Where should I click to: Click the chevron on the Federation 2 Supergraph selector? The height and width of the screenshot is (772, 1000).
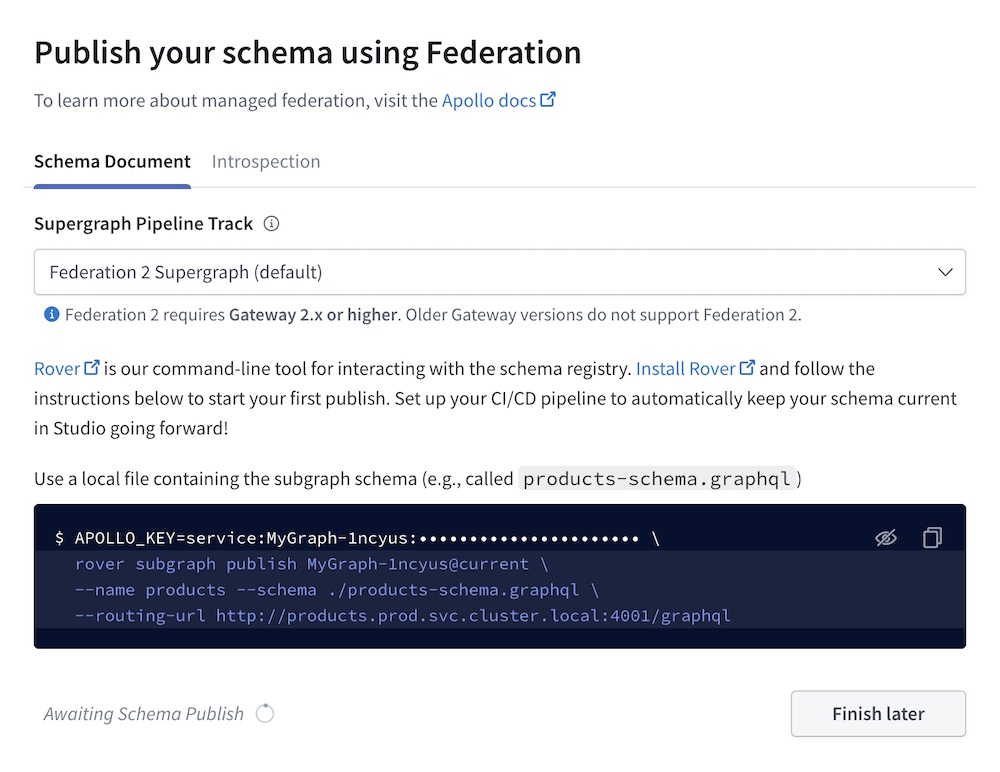click(x=944, y=271)
